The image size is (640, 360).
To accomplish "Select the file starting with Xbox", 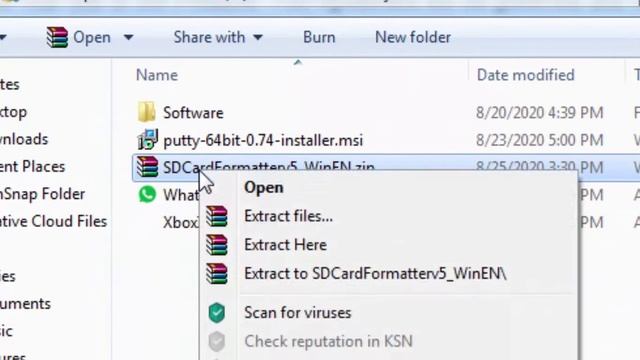I will click(x=180, y=222).
